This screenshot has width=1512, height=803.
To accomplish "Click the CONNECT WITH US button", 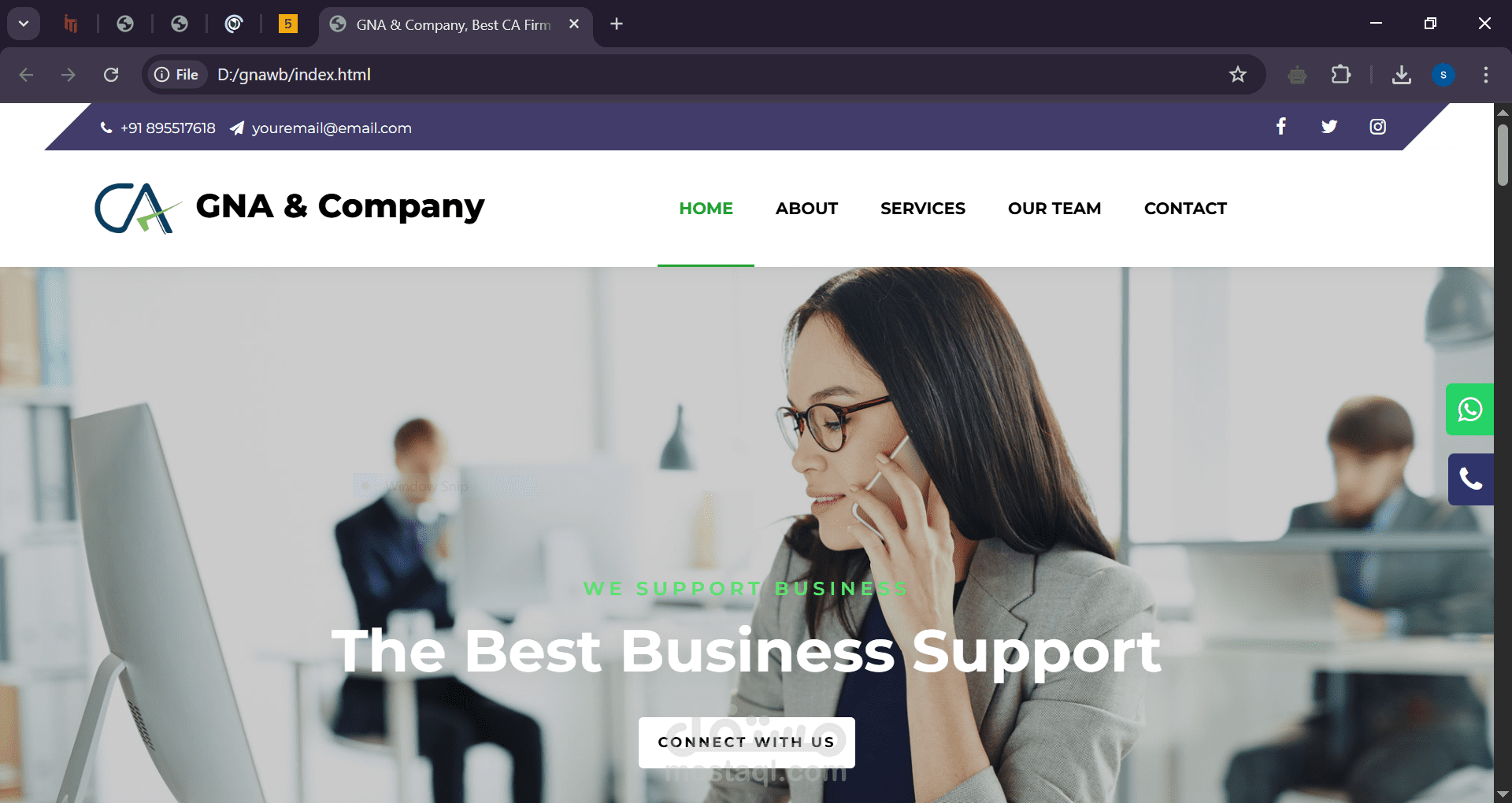I will pos(747,742).
